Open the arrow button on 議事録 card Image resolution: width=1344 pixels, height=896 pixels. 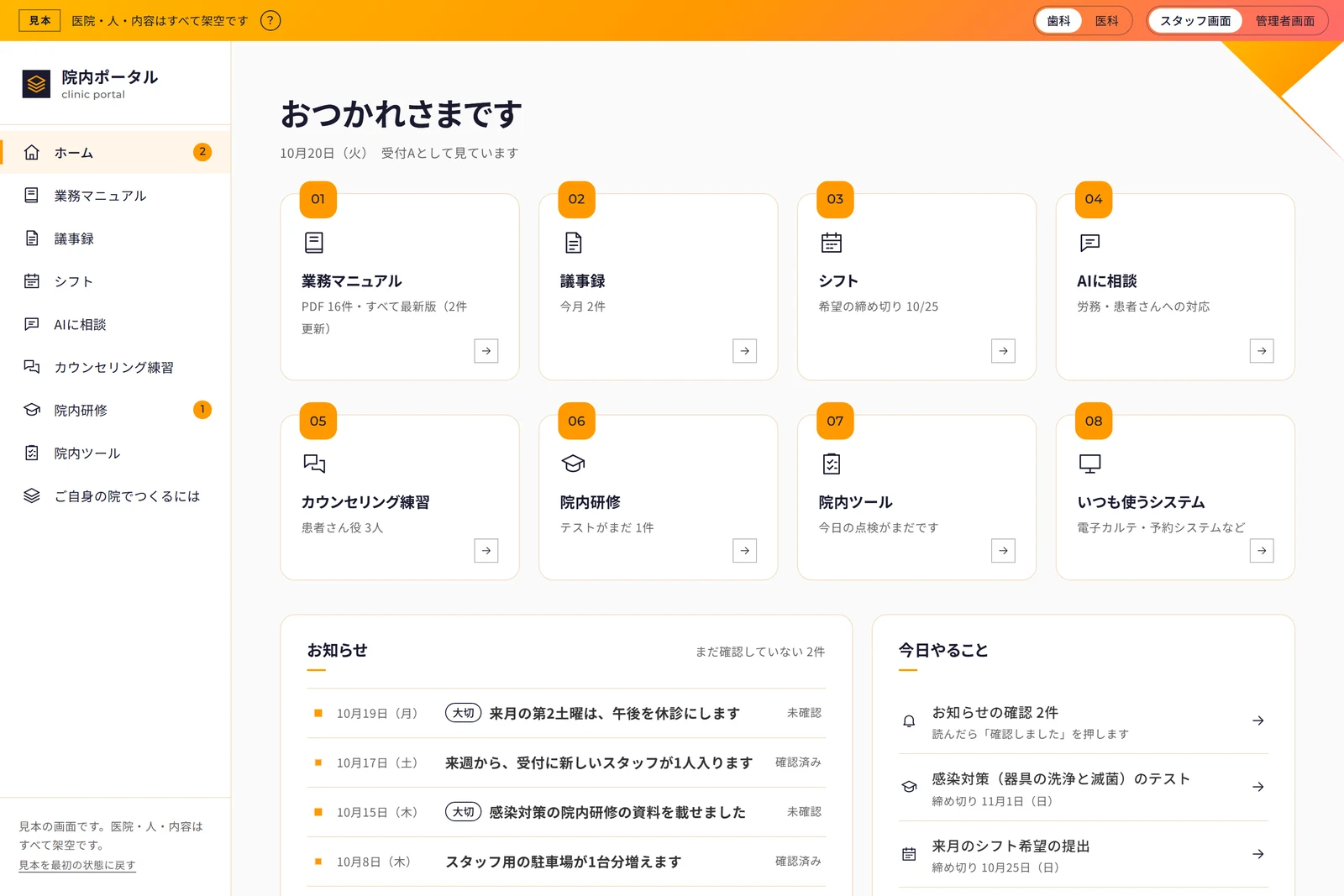pyautogui.click(x=745, y=351)
